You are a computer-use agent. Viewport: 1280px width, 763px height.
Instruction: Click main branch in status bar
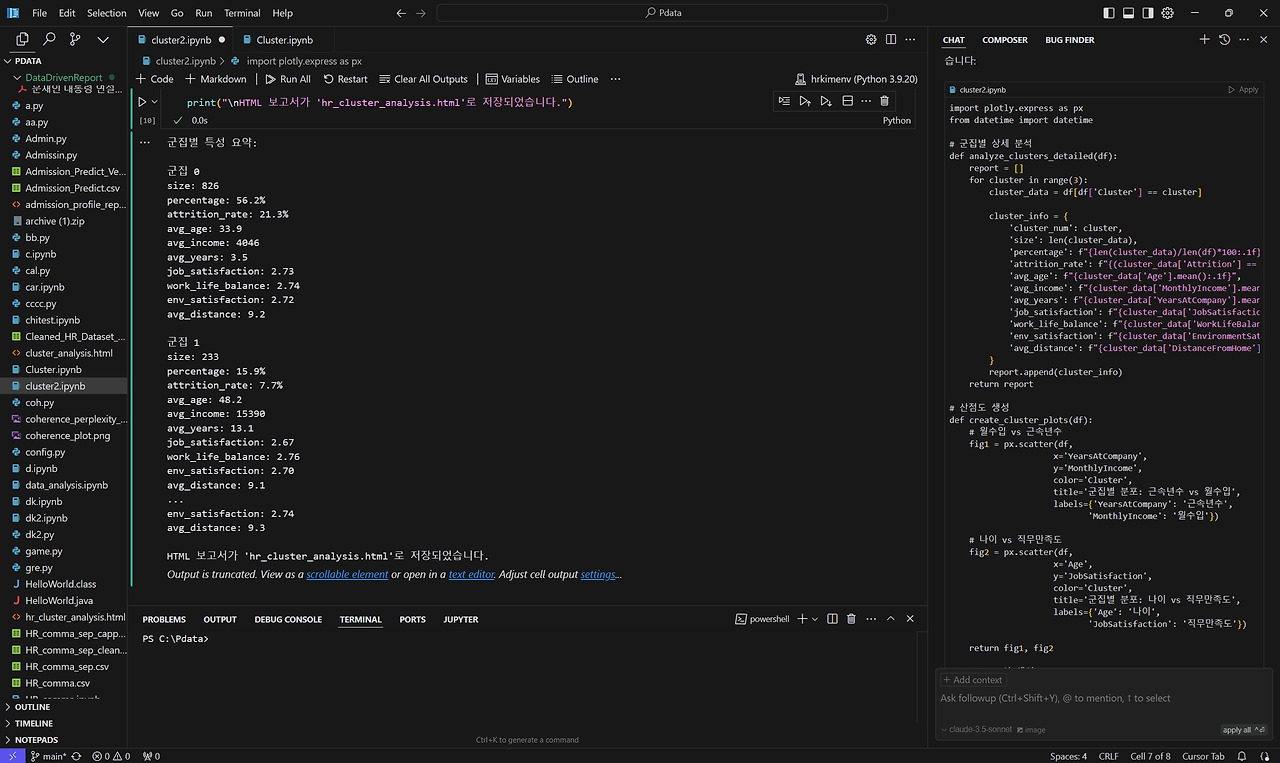48,756
